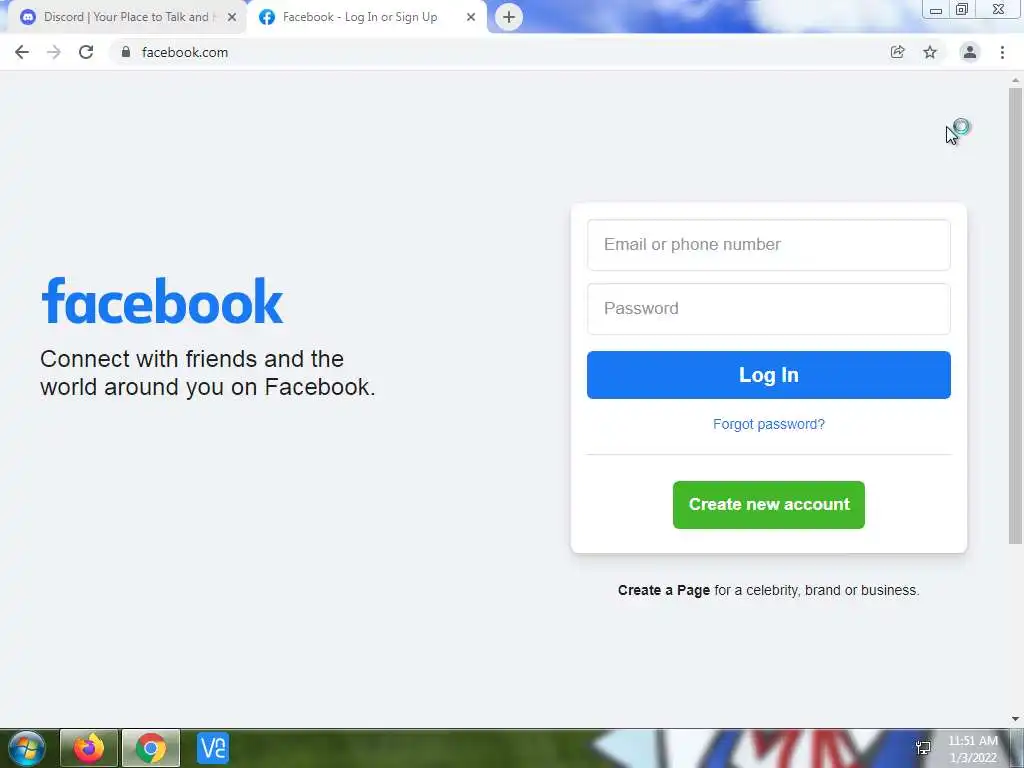Image resolution: width=1024 pixels, height=768 pixels.
Task: Open a new tab with the plus button
Action: pyautogui.click(x=509, y=17)
